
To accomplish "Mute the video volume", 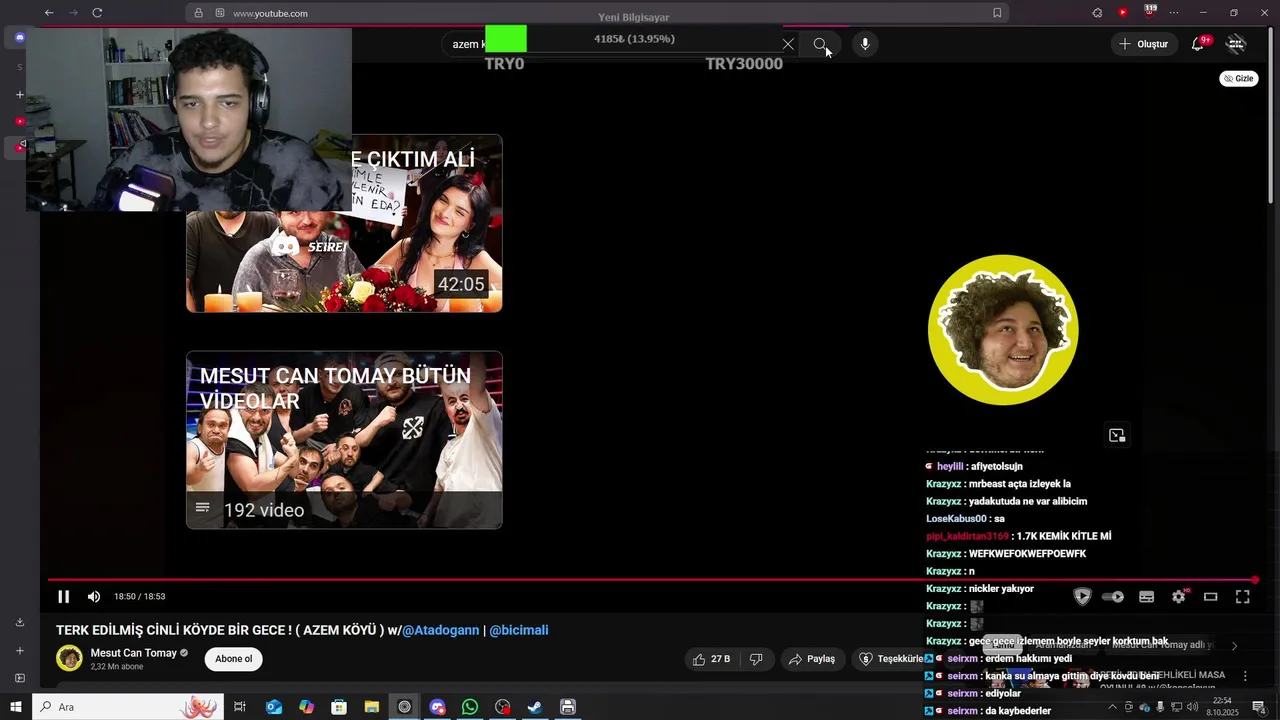I will point(94,597).
